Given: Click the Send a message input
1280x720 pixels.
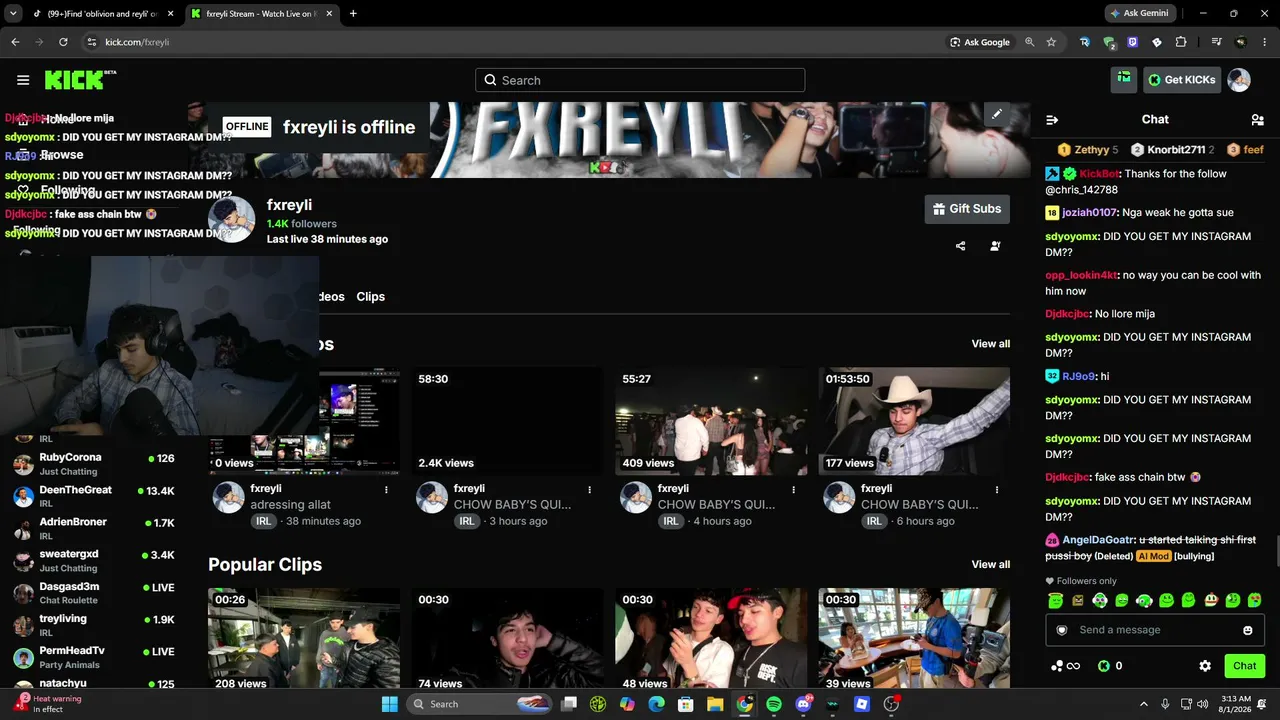Looking at the screenshot, I should pos(1155,630).
